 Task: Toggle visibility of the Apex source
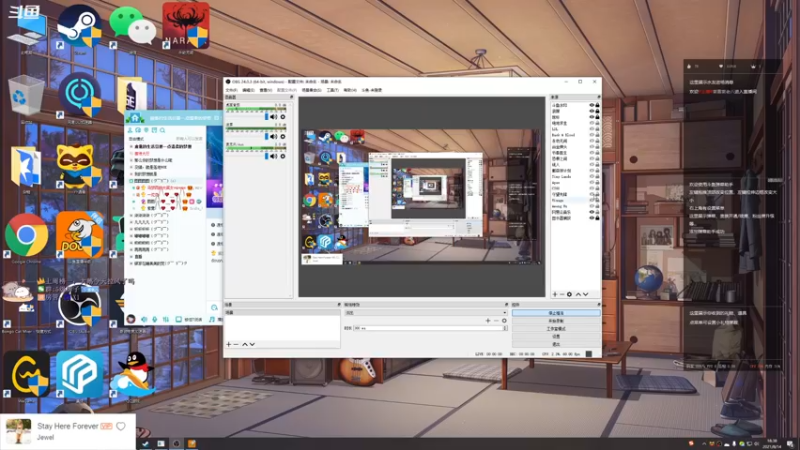(592, 183)
